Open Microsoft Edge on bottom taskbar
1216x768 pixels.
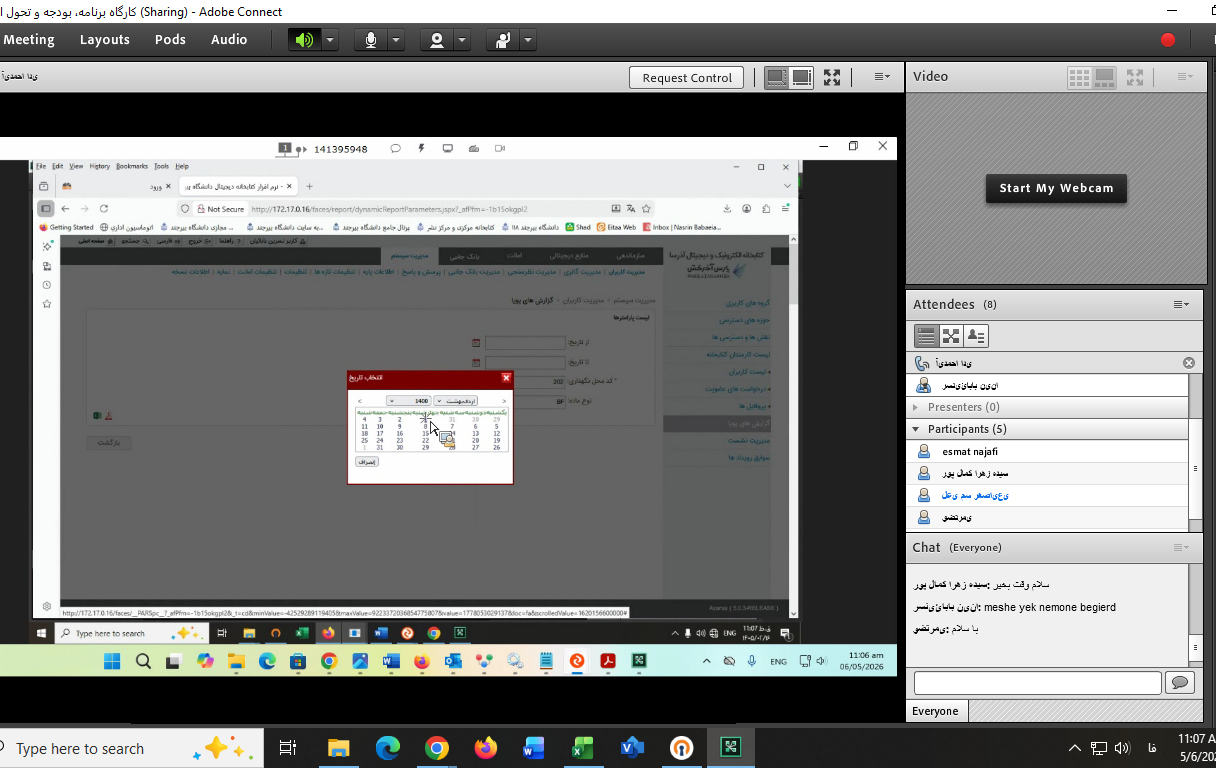pos(388,749)
